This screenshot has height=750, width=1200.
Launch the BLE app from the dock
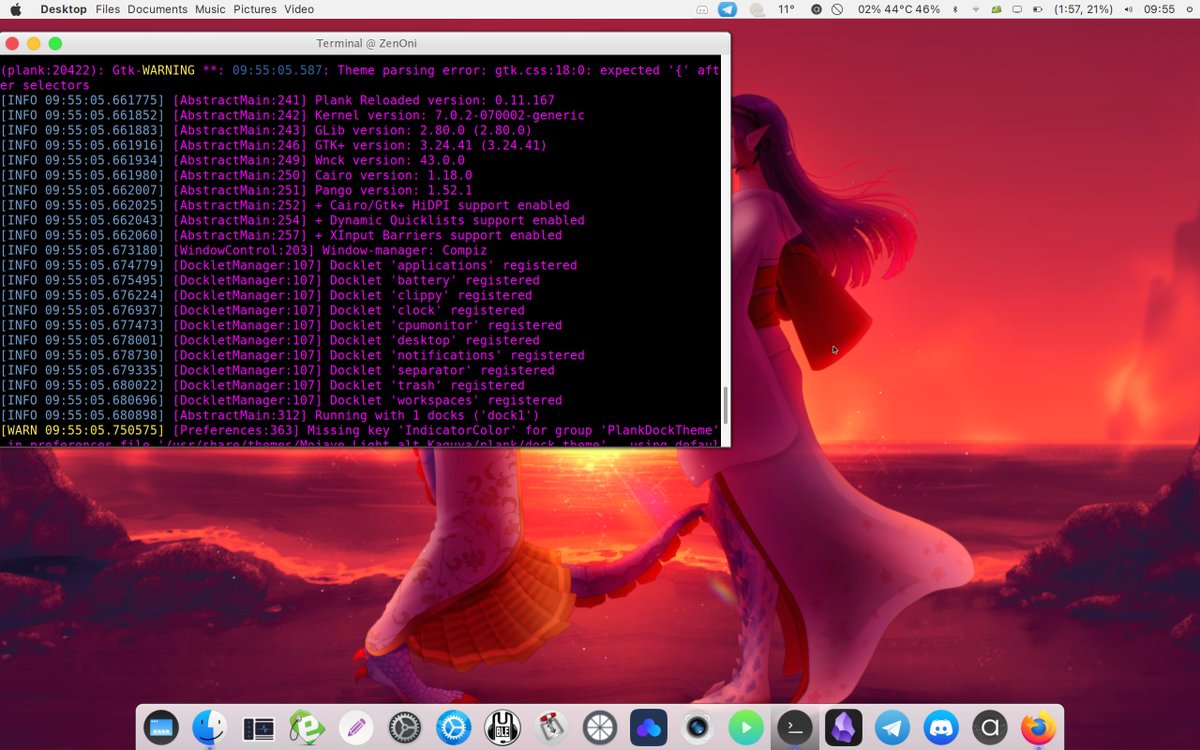point(502,727)
